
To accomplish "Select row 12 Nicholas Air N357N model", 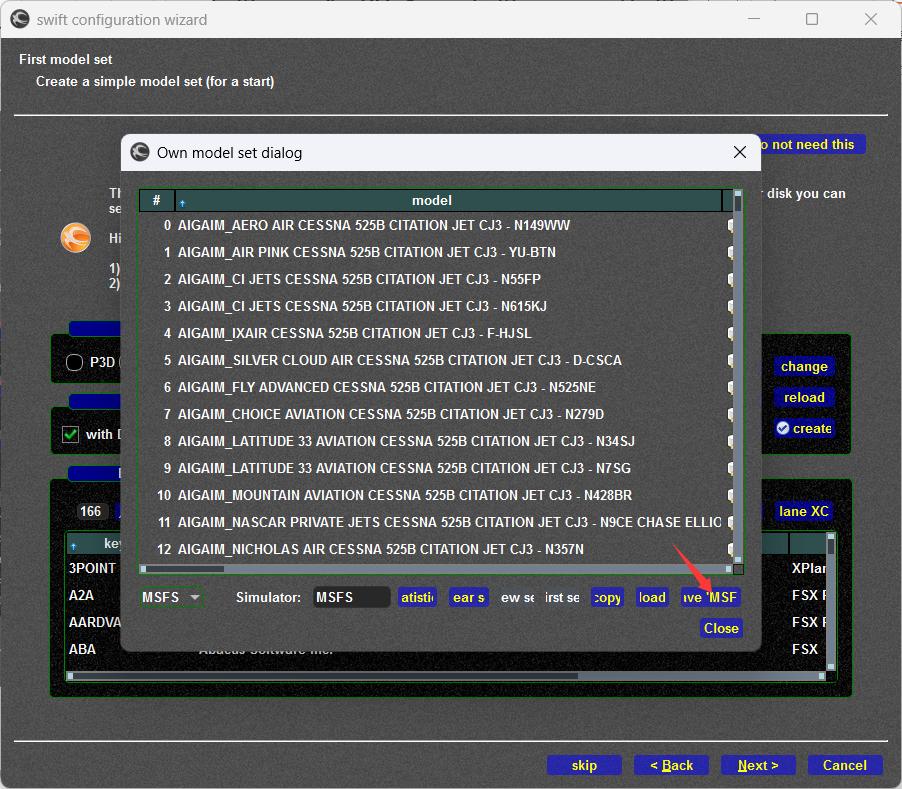I will point(435,549).
